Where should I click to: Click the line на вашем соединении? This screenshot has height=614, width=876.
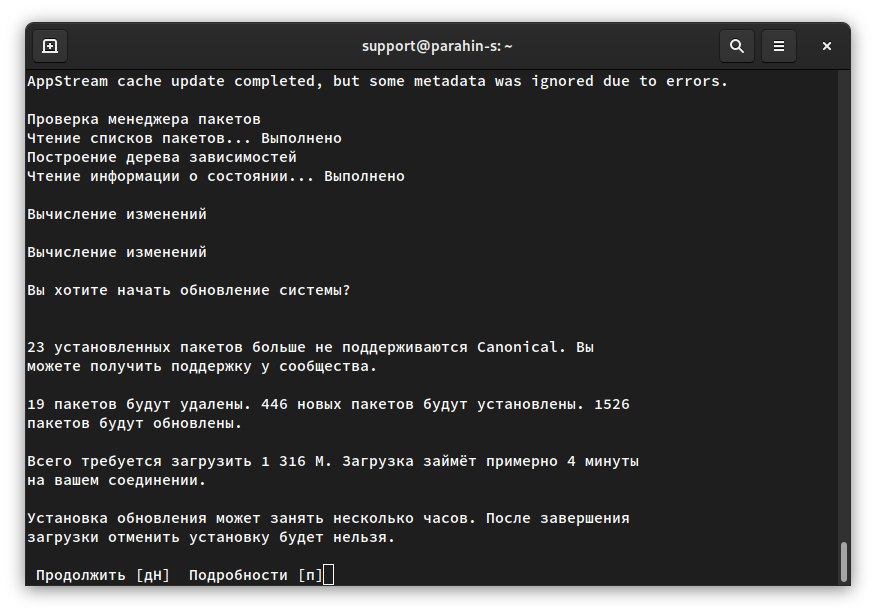(117, 480)
